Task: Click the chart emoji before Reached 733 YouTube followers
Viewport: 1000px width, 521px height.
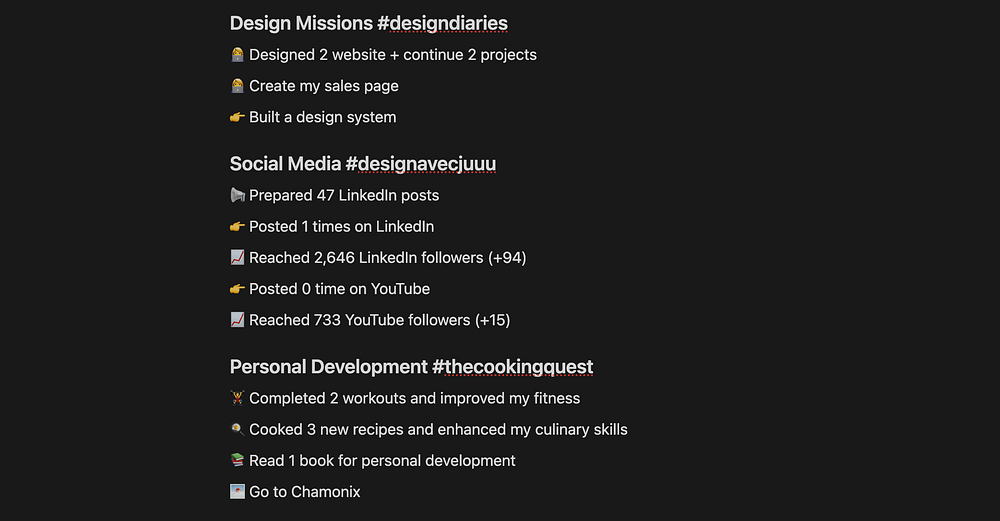Action: click(237, 320)
